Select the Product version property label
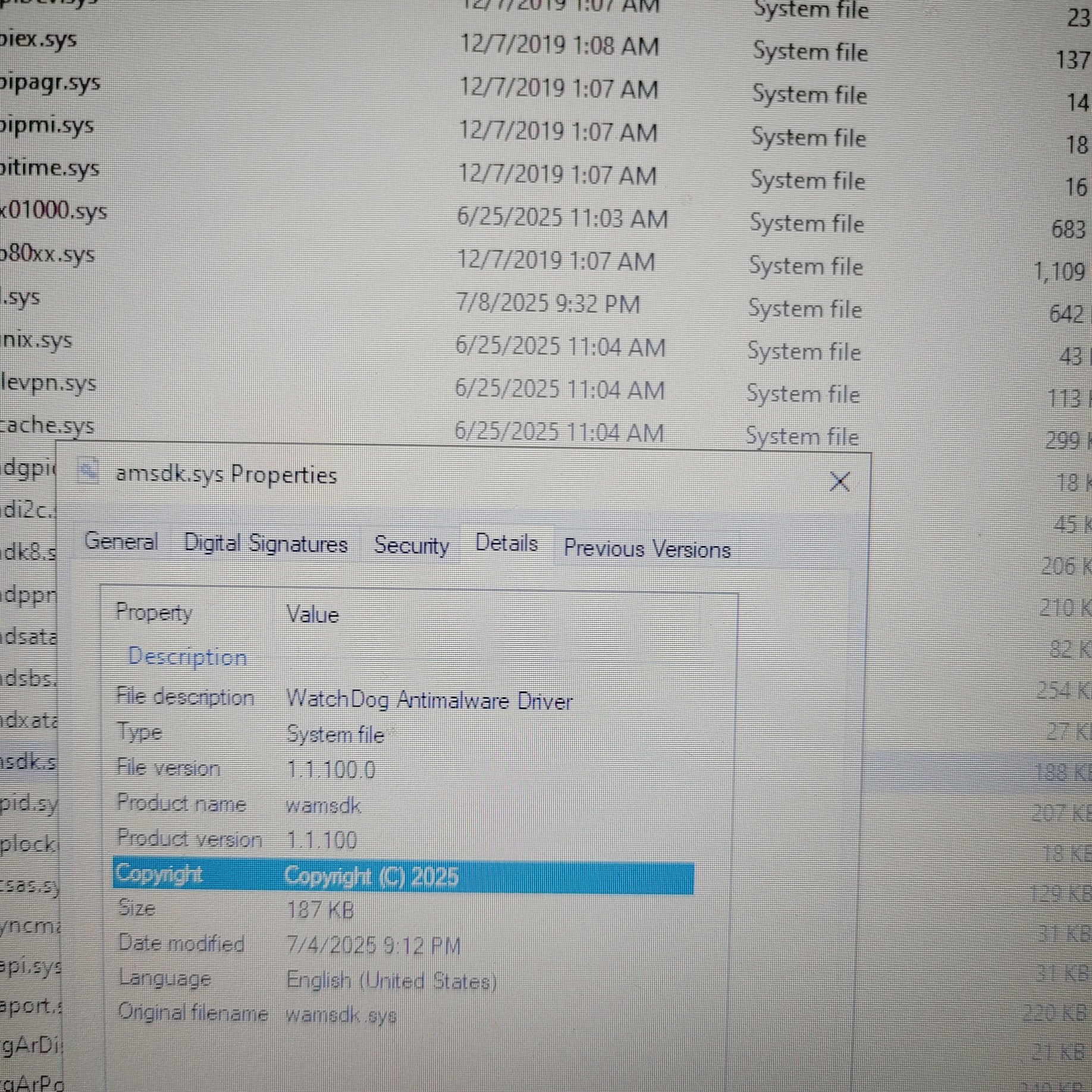 coord(190,839)
